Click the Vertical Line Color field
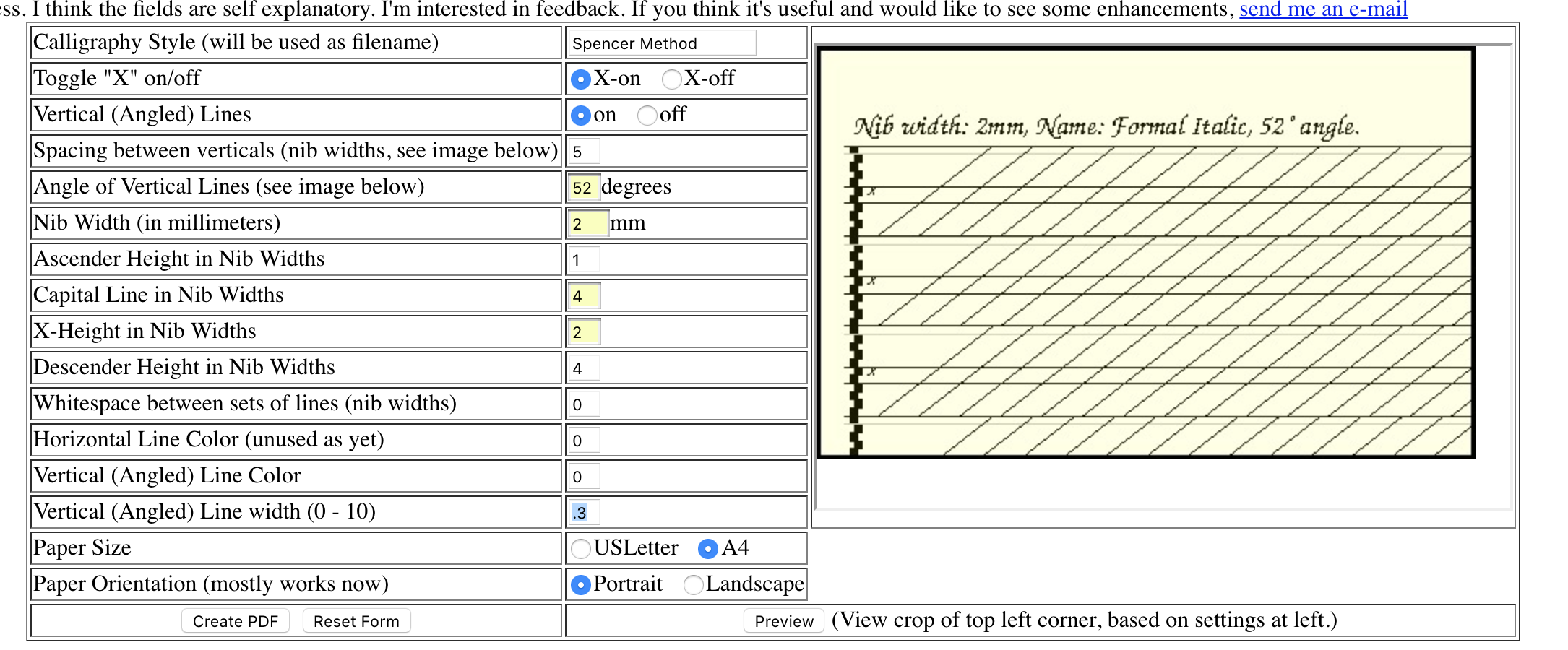The height and width of the screenshot is (650, 1568). [584, 477]
